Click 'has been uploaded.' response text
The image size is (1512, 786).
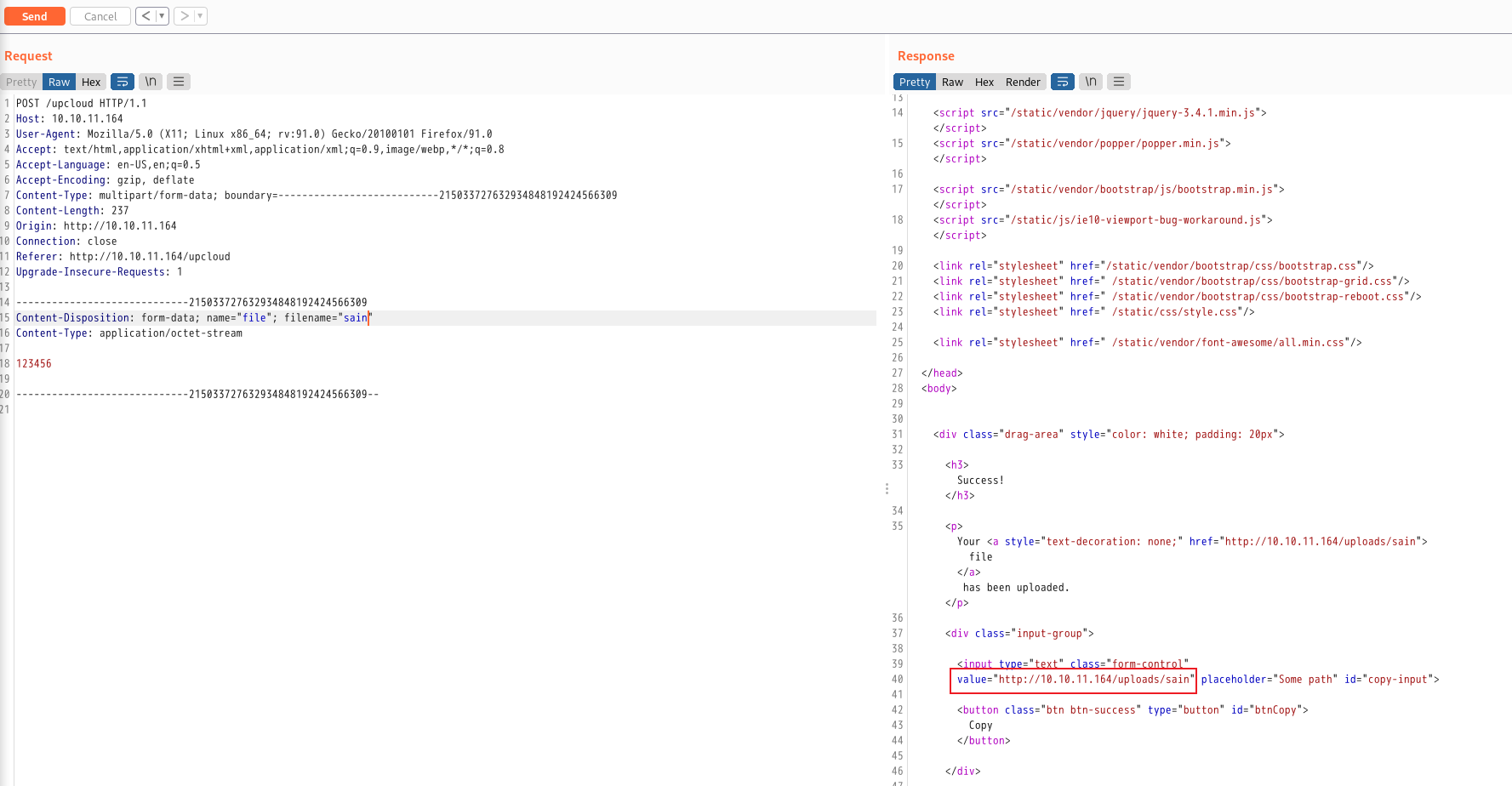pyautogui.click(x=1016, y=588)
